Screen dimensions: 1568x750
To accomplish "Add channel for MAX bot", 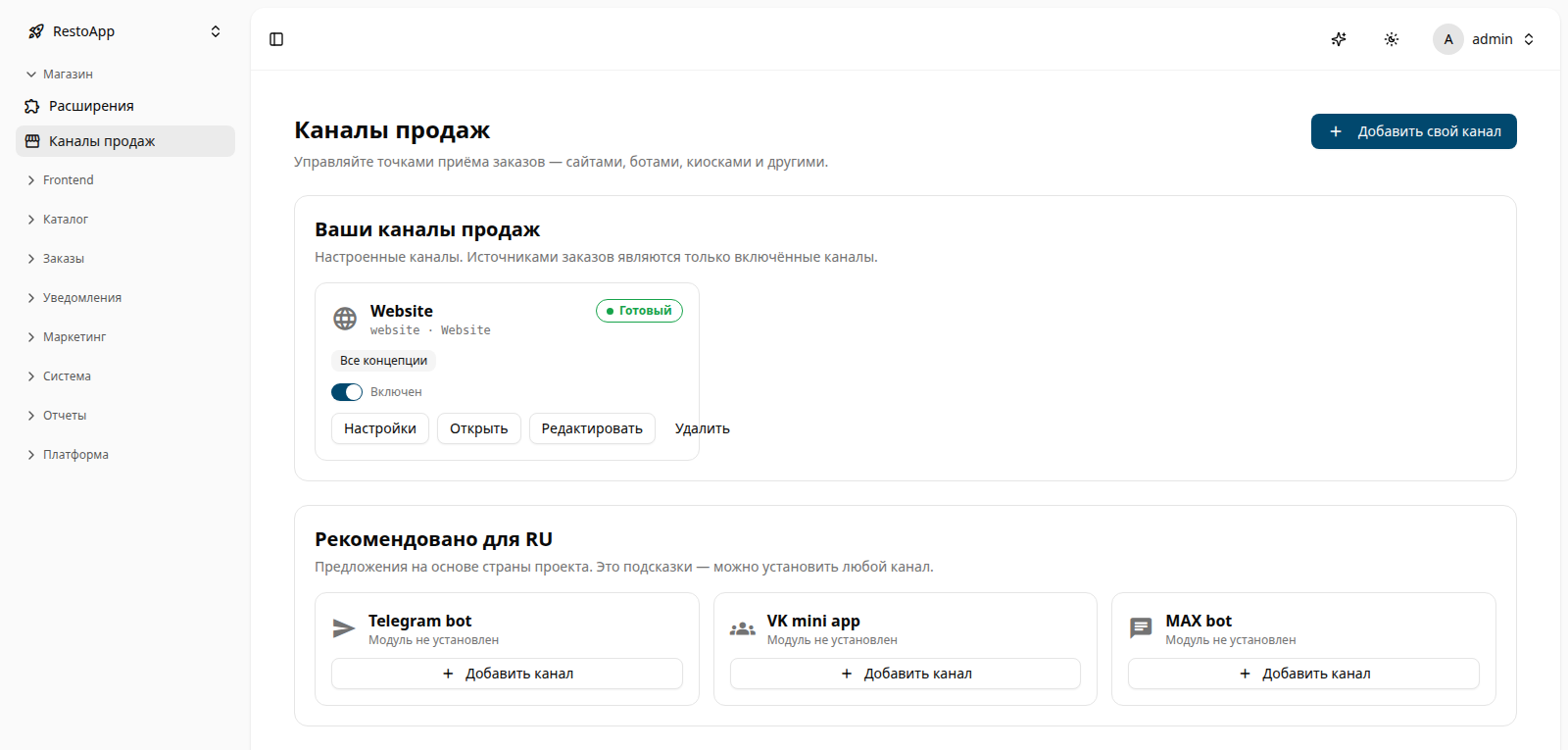I will (x=1303, y=674).
